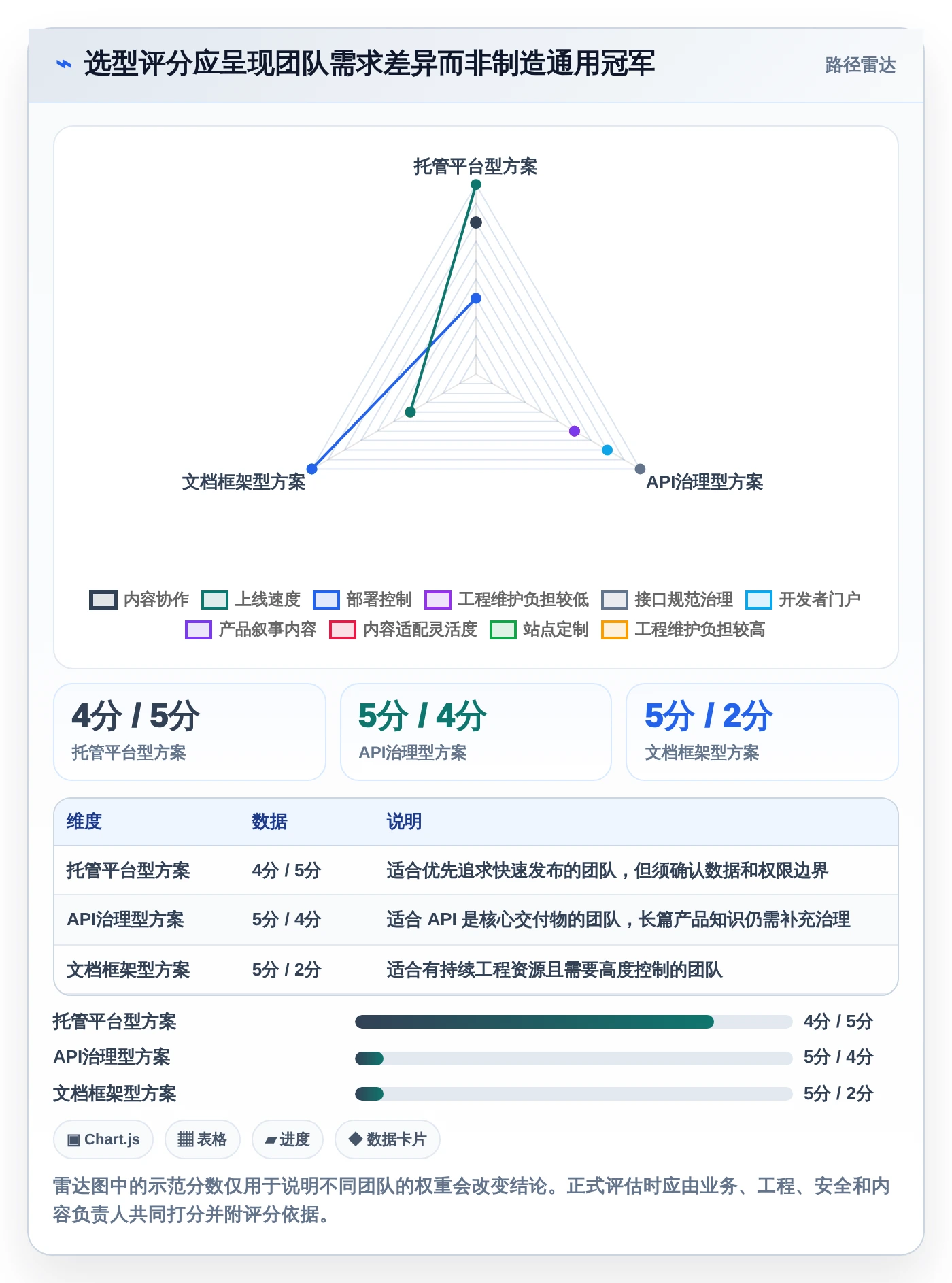Screen dimensions: 952x1283
Task: Select the 数据卡片 tag chip
Action: pos(388,1139)
